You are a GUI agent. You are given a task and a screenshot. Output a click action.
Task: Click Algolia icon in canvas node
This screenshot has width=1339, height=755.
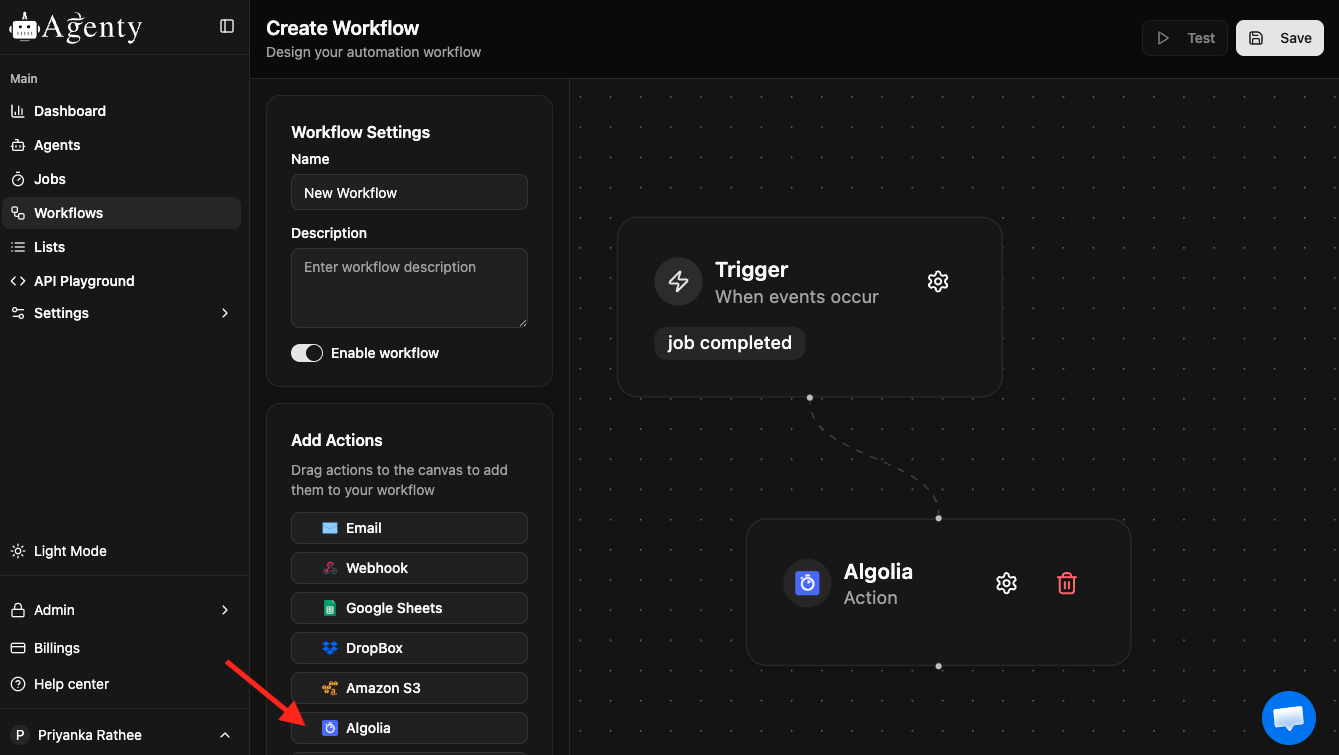[x=807, y=583]
